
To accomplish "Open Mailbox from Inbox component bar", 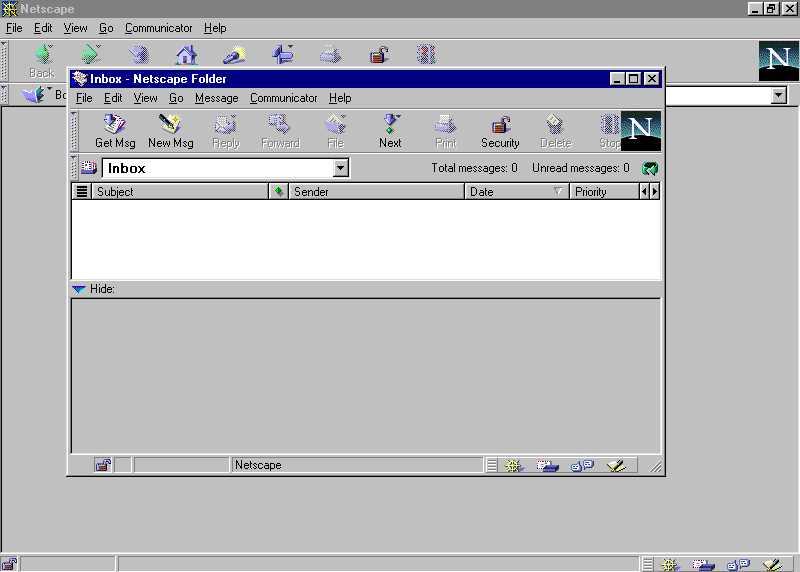I will point(547,465).
